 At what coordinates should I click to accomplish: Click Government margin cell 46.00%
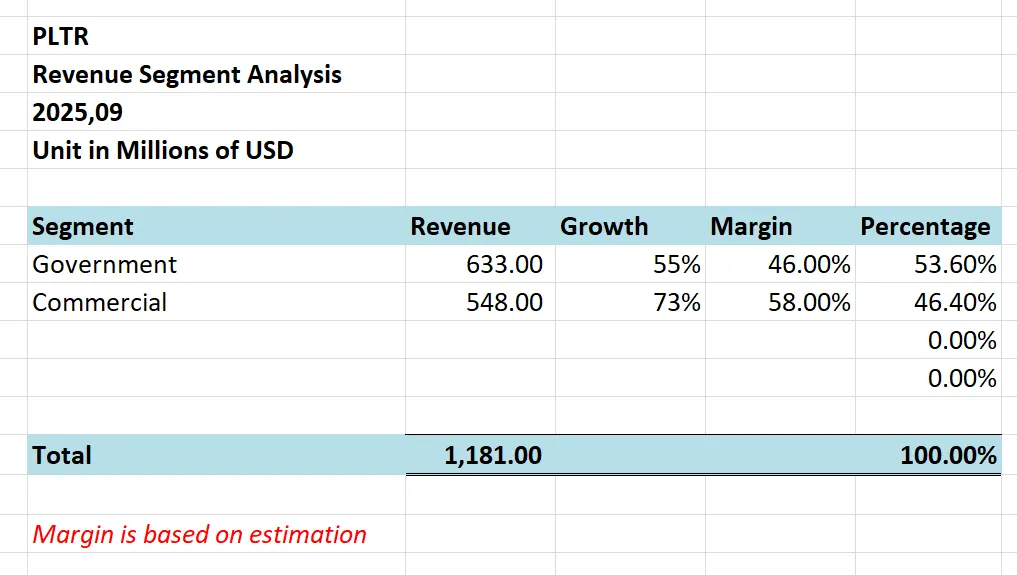pos(780,264)
